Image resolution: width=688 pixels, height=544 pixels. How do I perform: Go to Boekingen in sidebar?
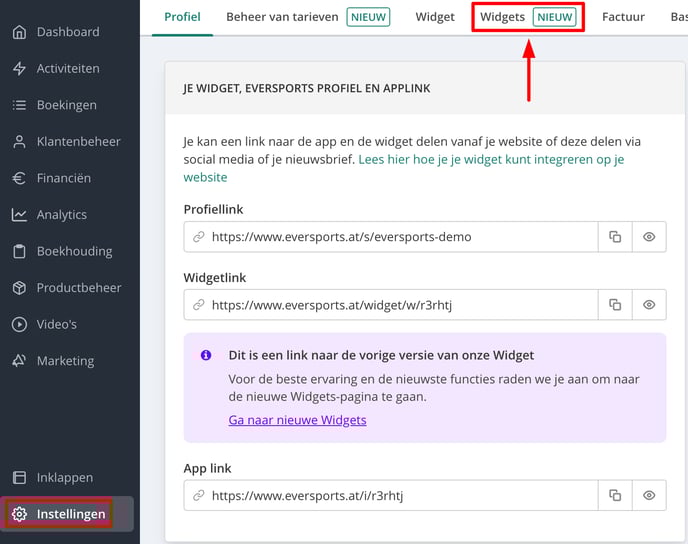pyautogui.click(x=67, y=105)
